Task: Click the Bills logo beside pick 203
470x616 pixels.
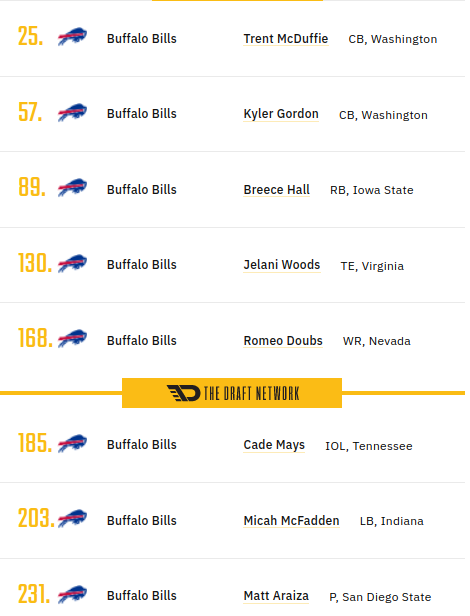Action: [x=73, y=519]
